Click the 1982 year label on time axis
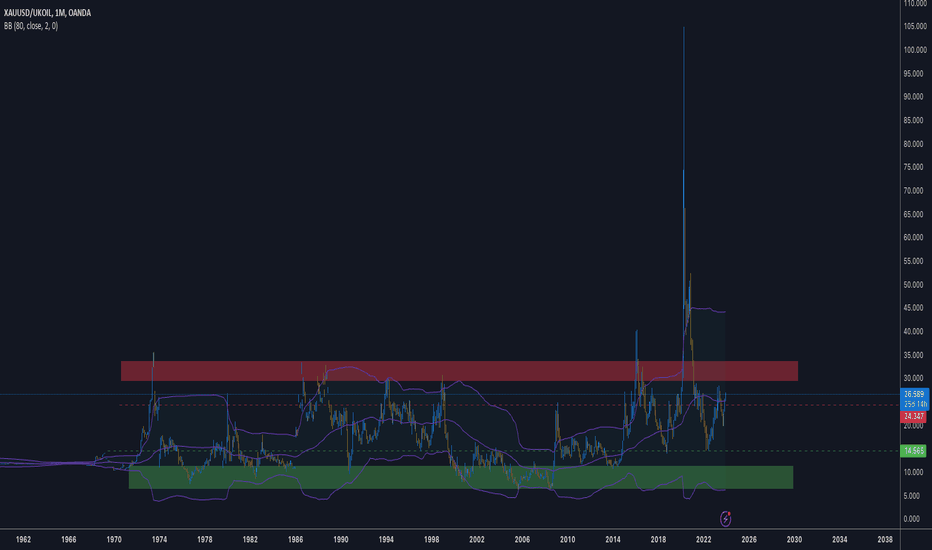The height and width of the screenshot is (550, 932). tap(250, 540)
